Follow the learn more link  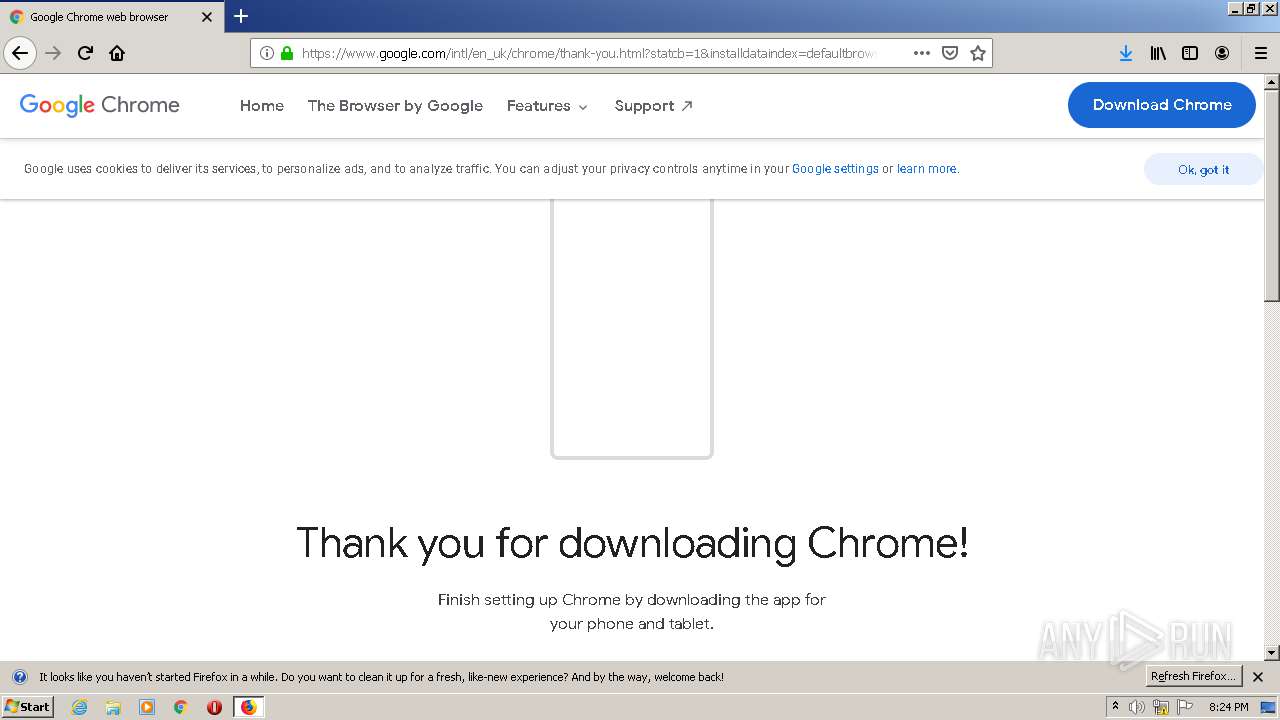tap(927, 169)
